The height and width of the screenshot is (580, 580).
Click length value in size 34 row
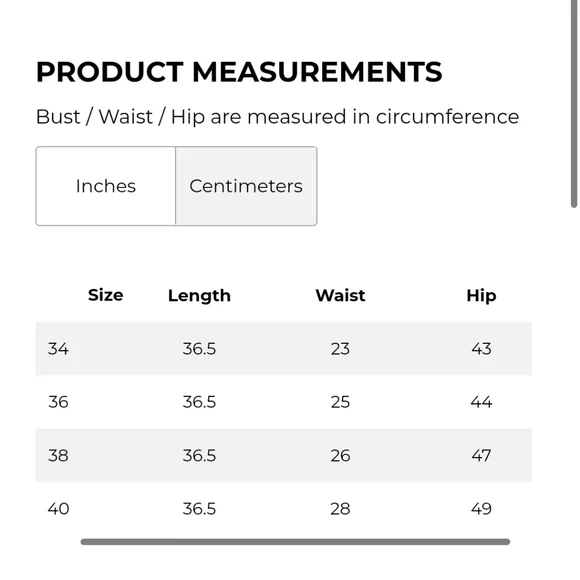point(199,349)
